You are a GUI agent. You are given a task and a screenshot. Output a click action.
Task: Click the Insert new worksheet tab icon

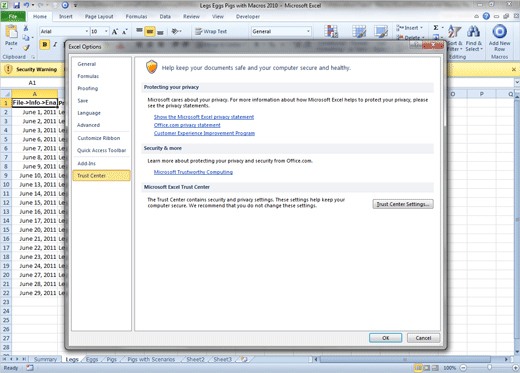[244, 359]
